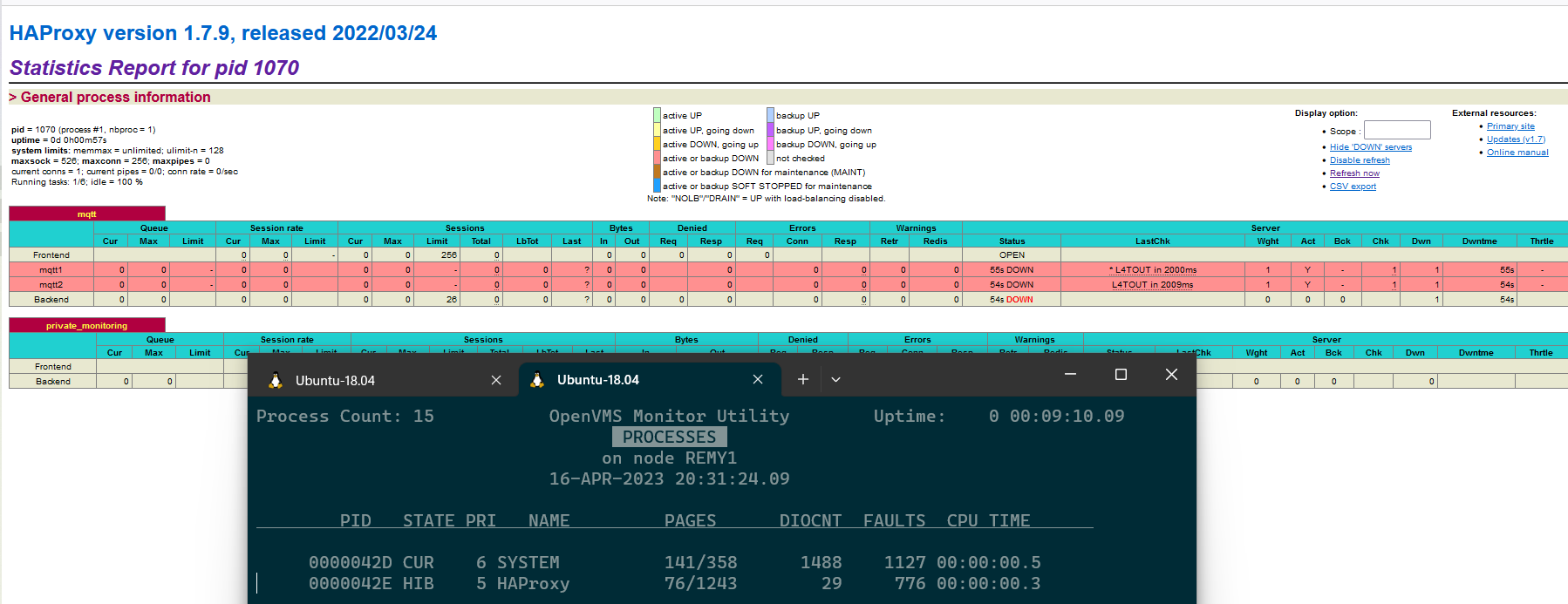Select the mqtt1 server row name

click(x=51, y=270)
